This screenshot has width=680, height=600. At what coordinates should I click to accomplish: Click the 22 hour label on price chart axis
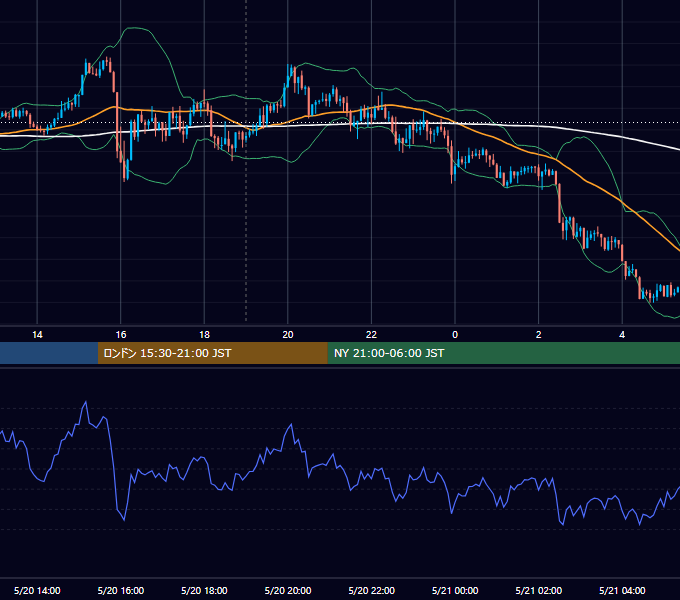pos(371,335)
